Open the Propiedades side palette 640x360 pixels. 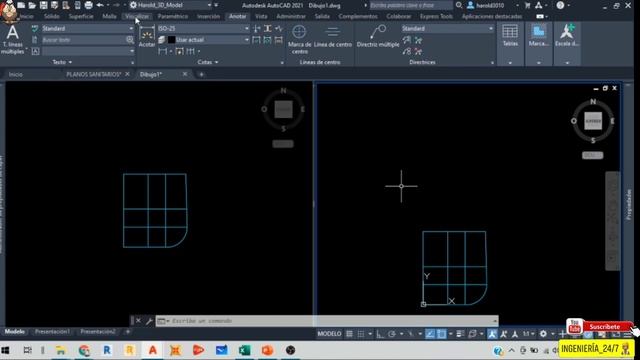tap(629, 205)
